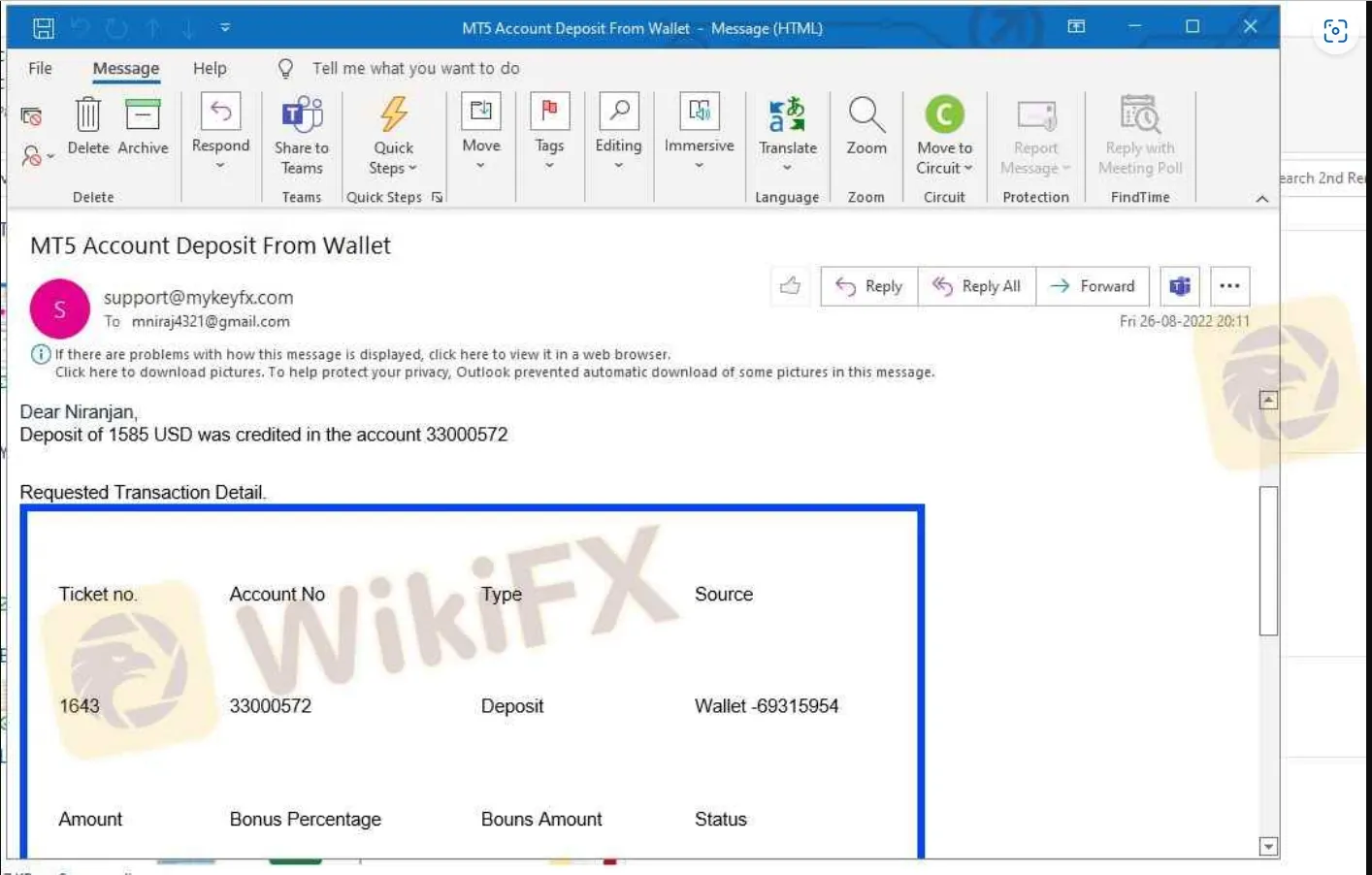Click the sender avatar circle S

pos(60,308)
